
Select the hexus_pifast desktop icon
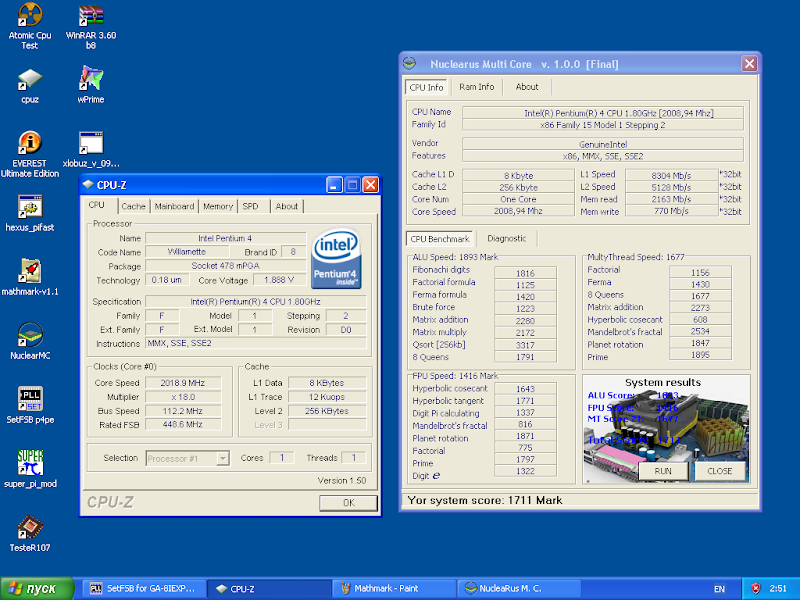coord(30,214)
